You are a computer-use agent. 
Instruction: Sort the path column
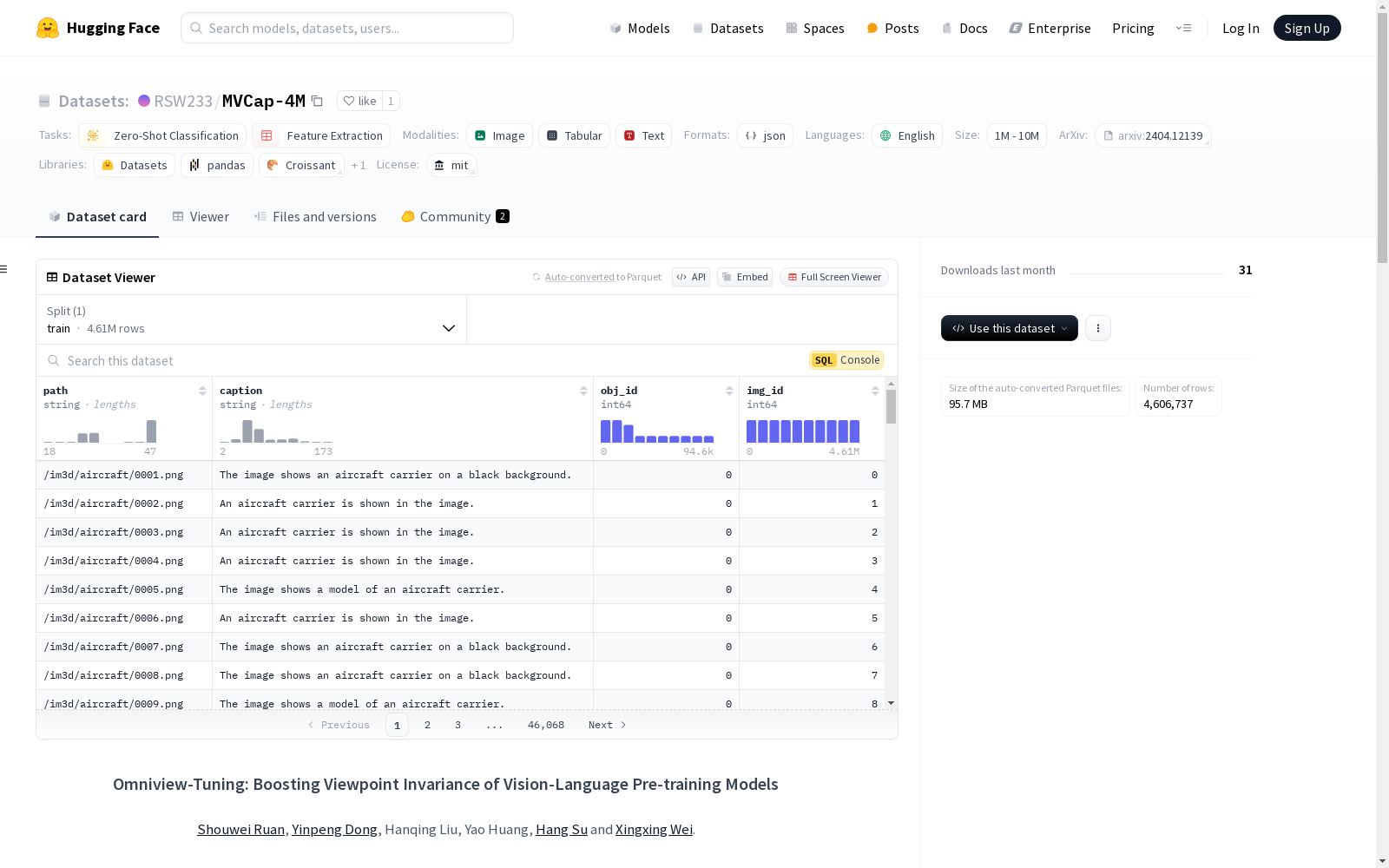coord(202,391)
